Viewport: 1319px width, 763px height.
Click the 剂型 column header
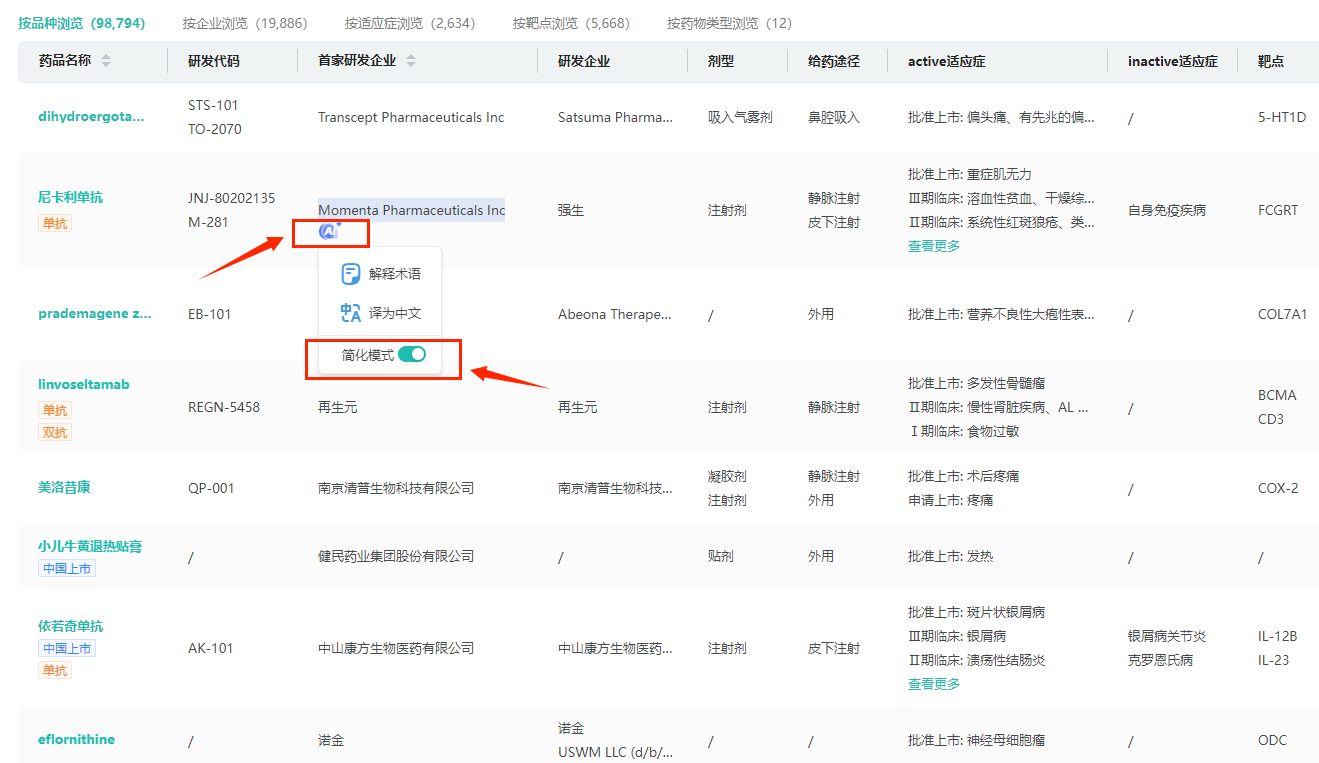coord(721,61)
